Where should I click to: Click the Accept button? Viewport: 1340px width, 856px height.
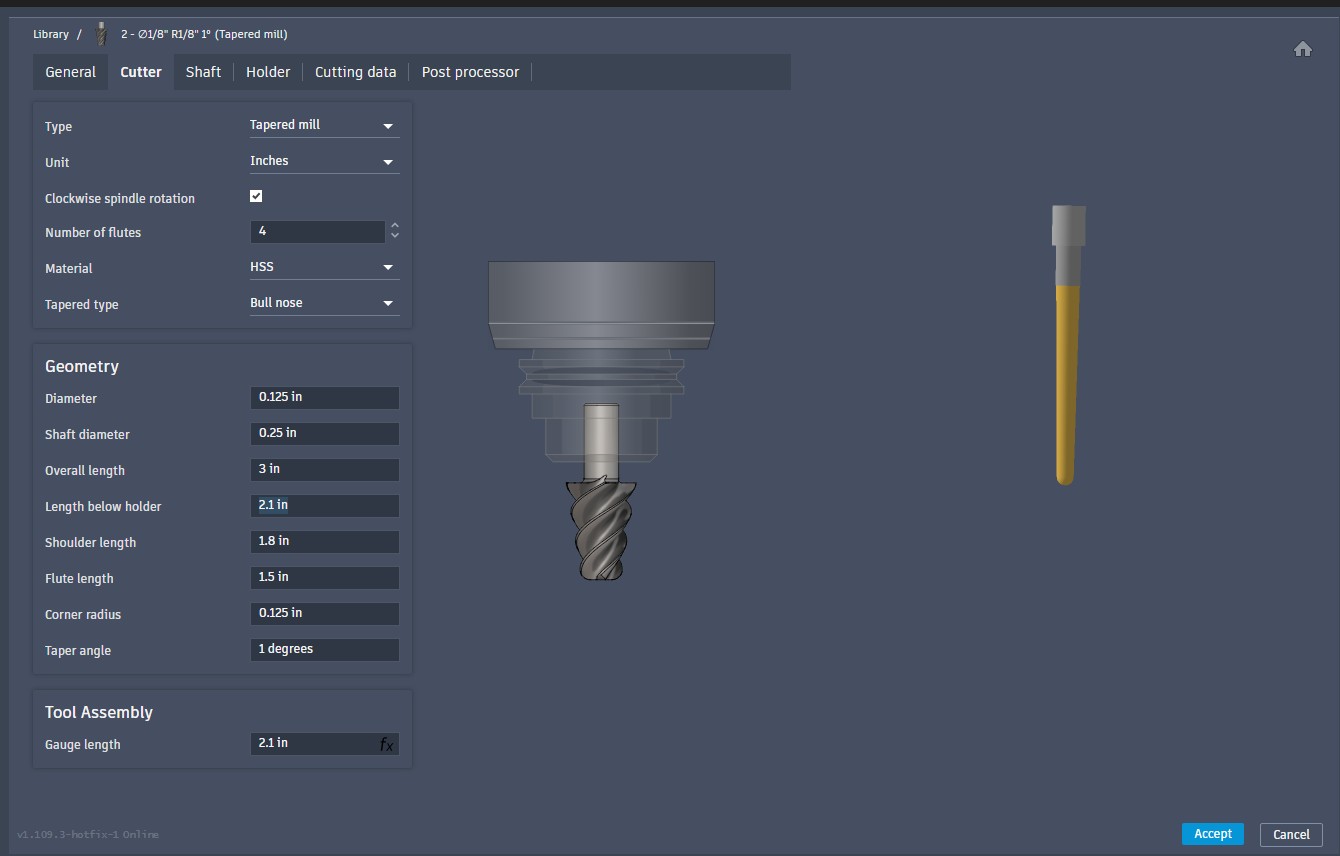pos(1212,834)
